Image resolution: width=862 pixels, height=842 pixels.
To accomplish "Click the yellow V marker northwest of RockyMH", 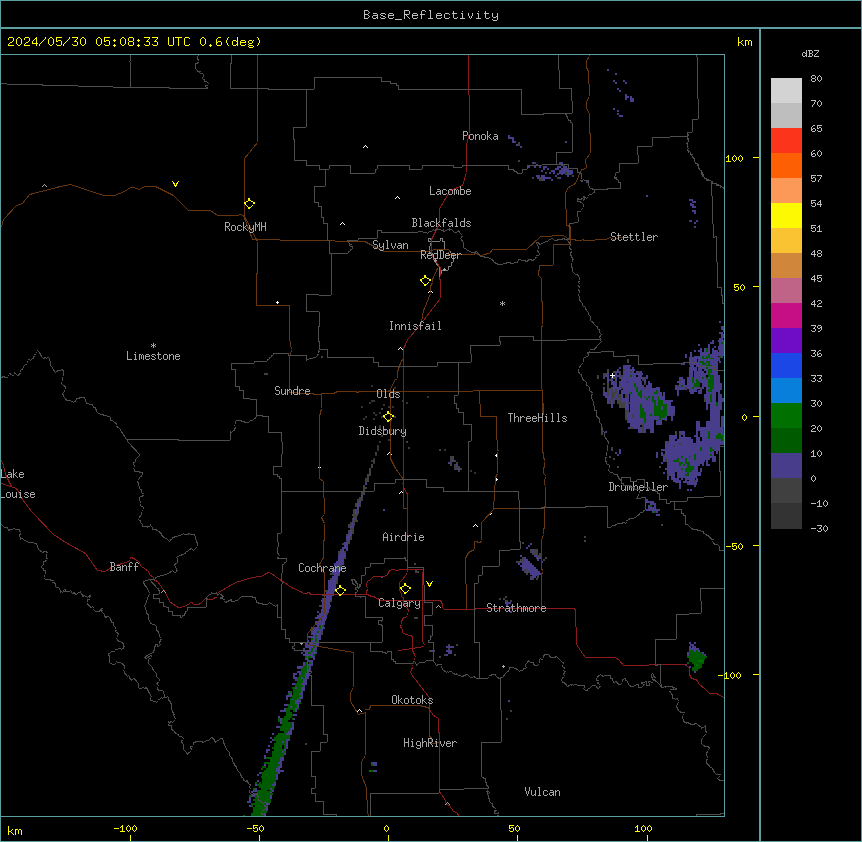I will [175, 184].
